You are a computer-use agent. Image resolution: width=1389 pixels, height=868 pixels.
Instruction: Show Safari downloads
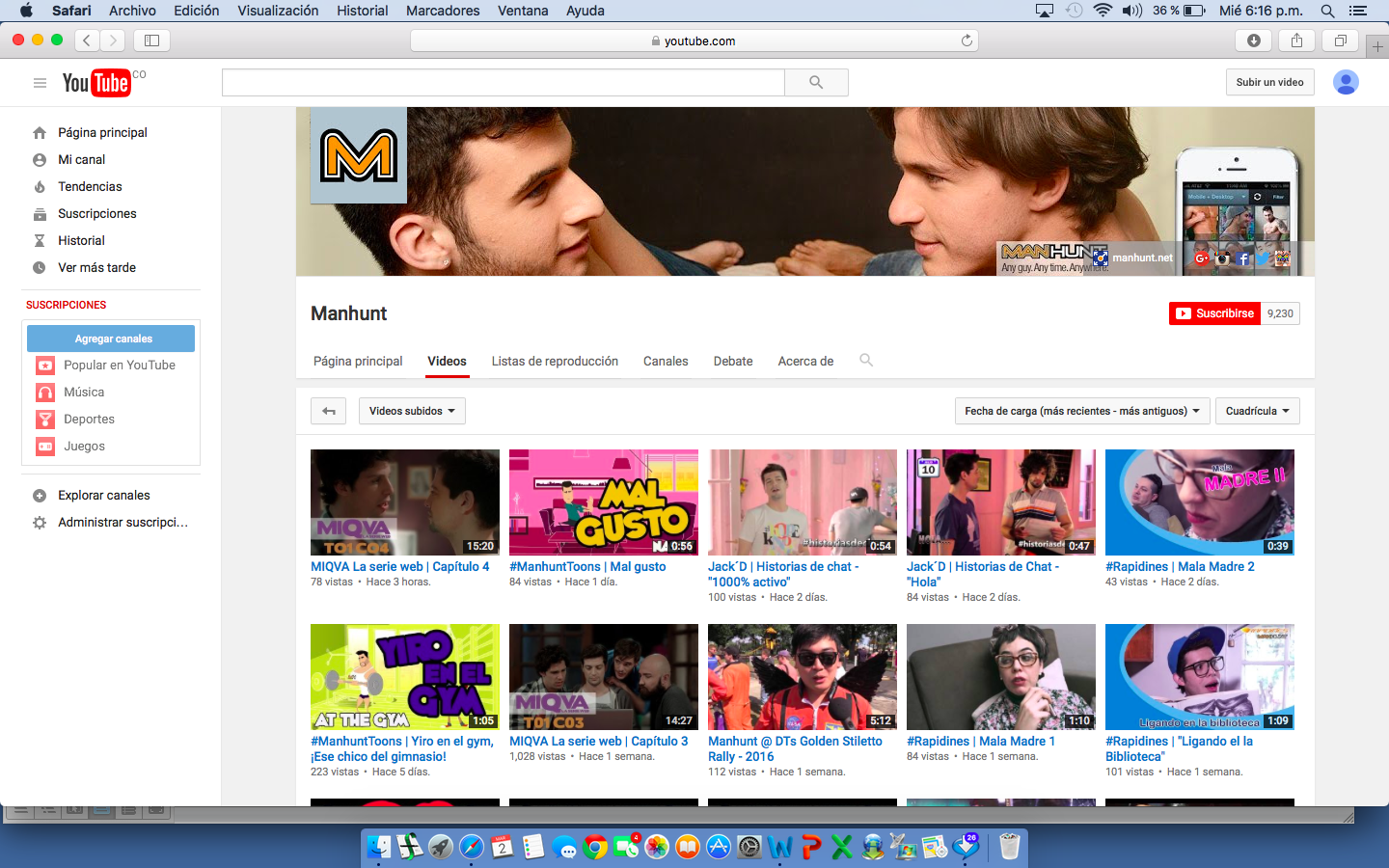pos(1254,41)
